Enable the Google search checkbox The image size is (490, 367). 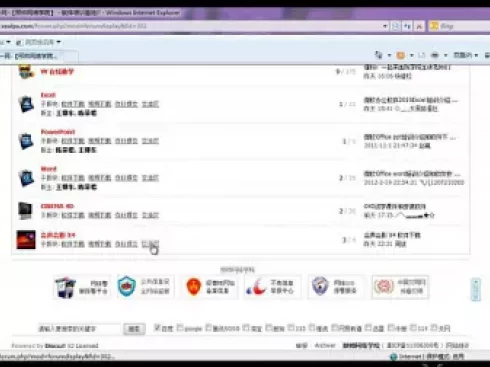pyautogui.click(x=180, y=328)
